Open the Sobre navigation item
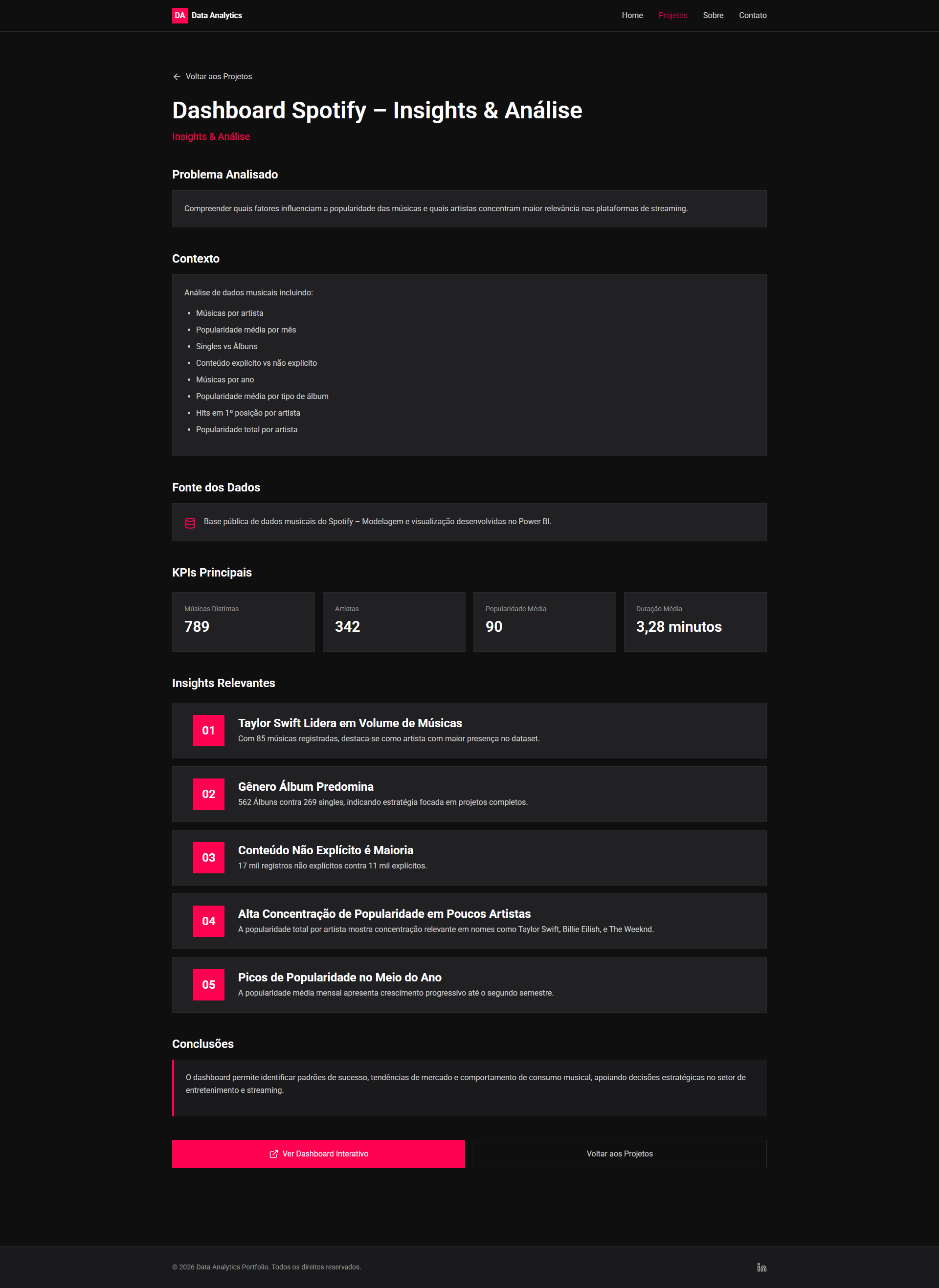The height and width of the screenshot is (1288, 939). pyautogui.click(x=713, y=15)
